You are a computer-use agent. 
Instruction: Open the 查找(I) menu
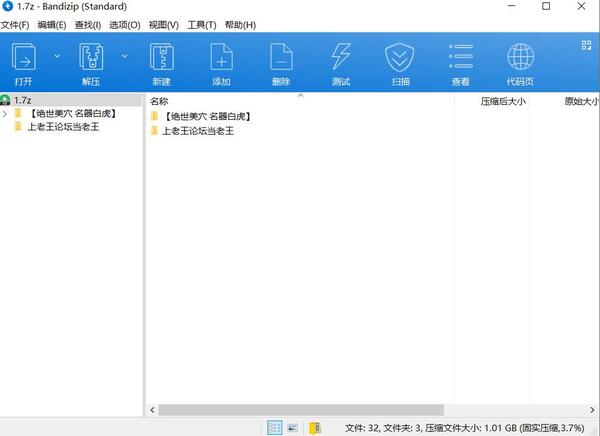88,25
